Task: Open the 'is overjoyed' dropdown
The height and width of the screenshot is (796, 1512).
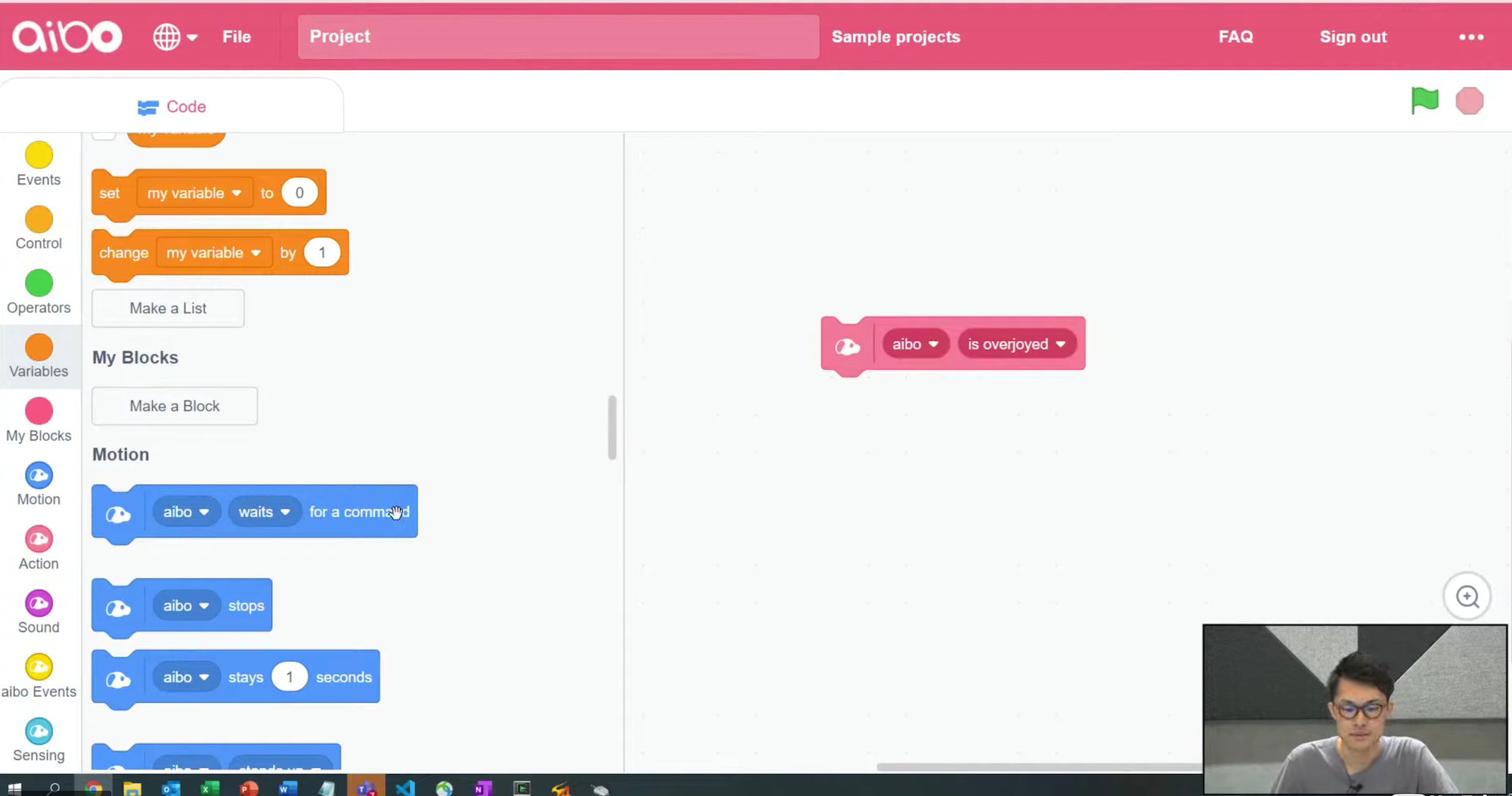Action: [1016, 344]
